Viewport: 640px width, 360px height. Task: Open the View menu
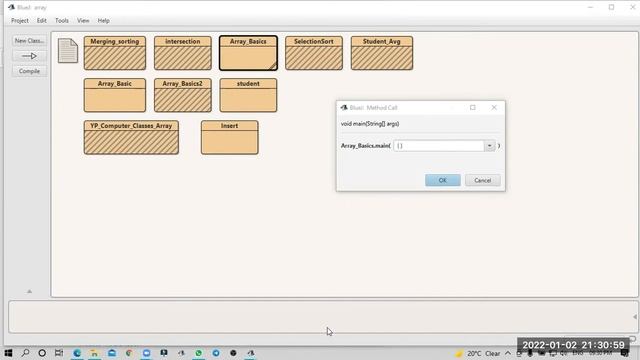(x=83, y=20)
